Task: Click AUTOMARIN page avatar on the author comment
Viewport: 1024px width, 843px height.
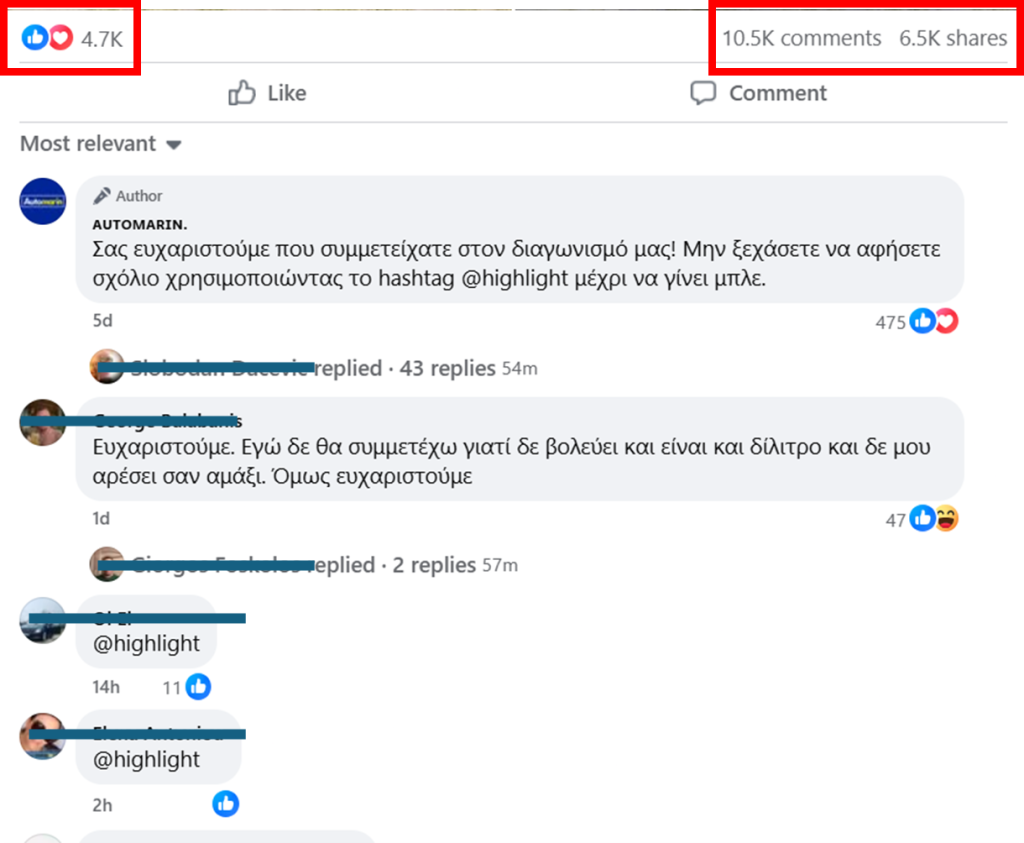Action: [42, 201]
